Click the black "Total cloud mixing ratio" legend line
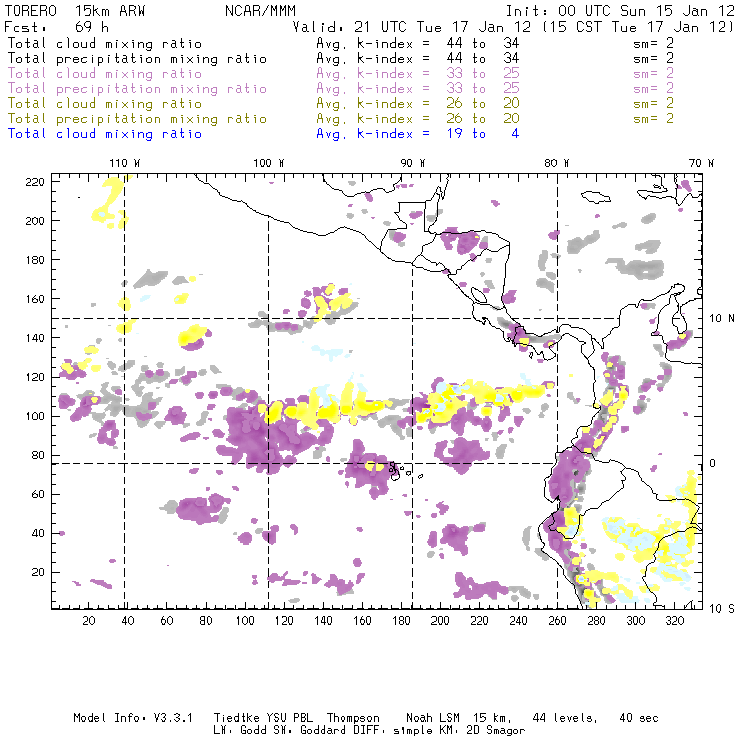 105,43
